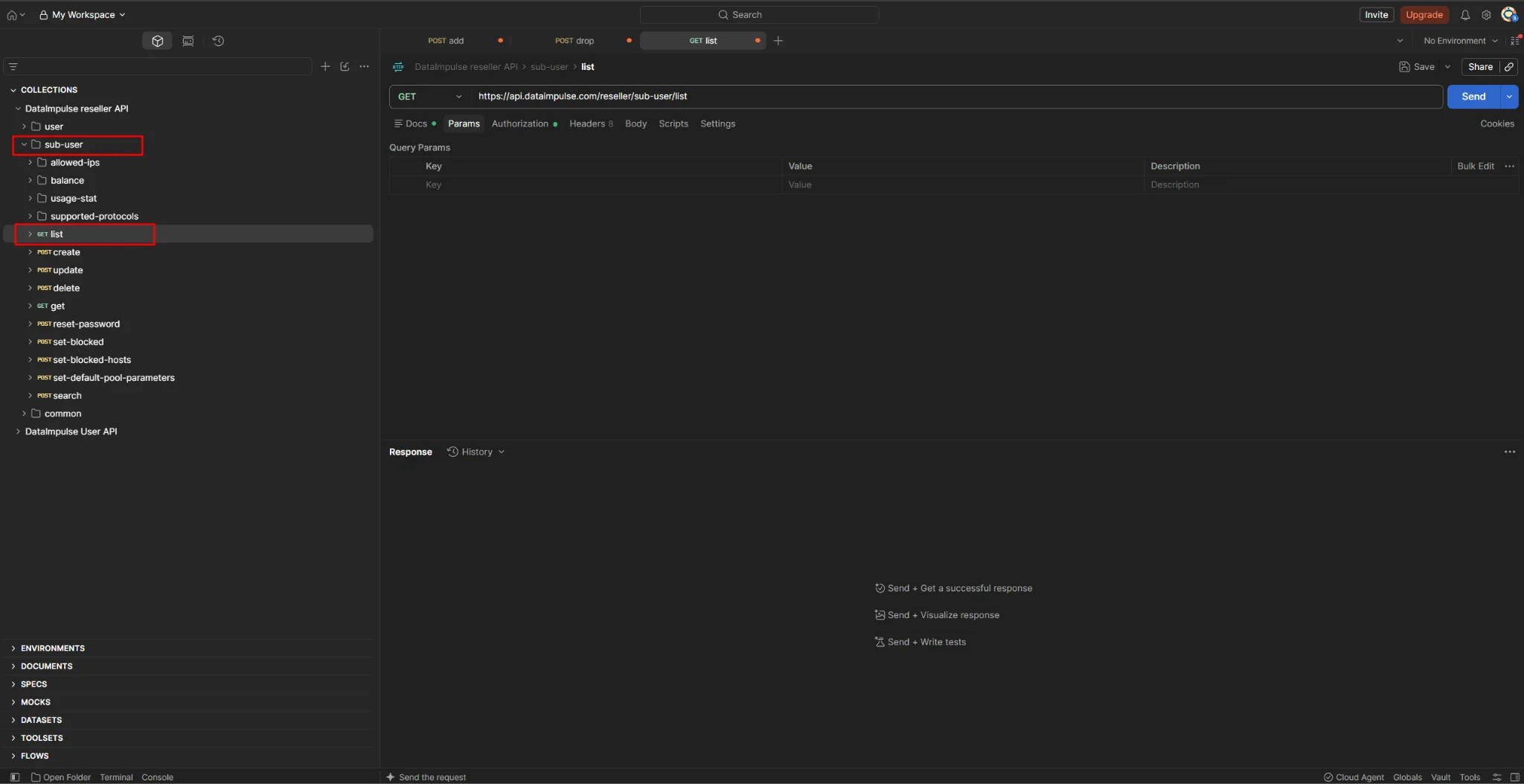This screenshot has width=1524, height=784.
Task: Open the Body tab
Action: (635, 124)
